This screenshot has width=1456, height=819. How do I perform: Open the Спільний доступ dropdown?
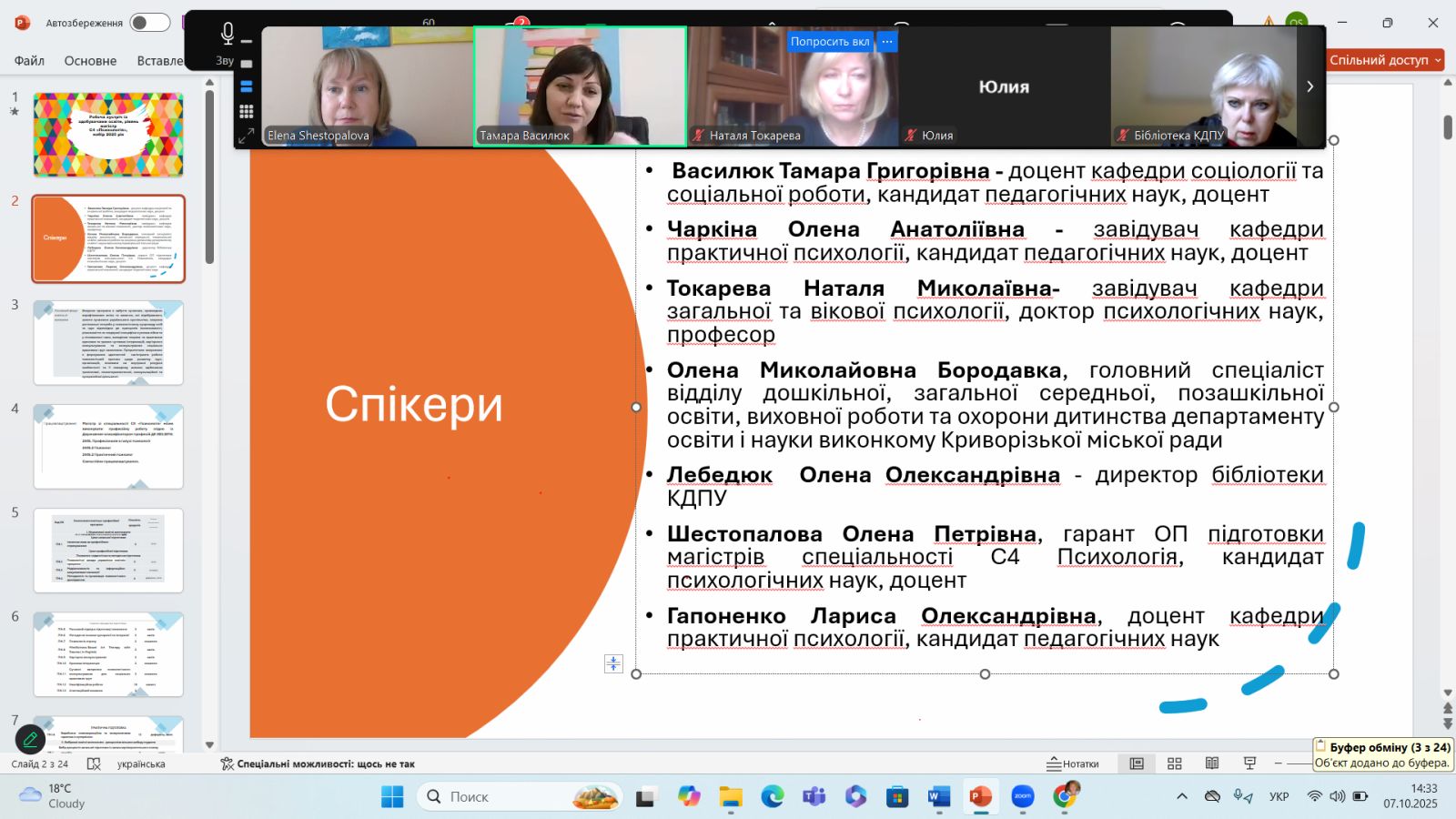(1385, 60)
